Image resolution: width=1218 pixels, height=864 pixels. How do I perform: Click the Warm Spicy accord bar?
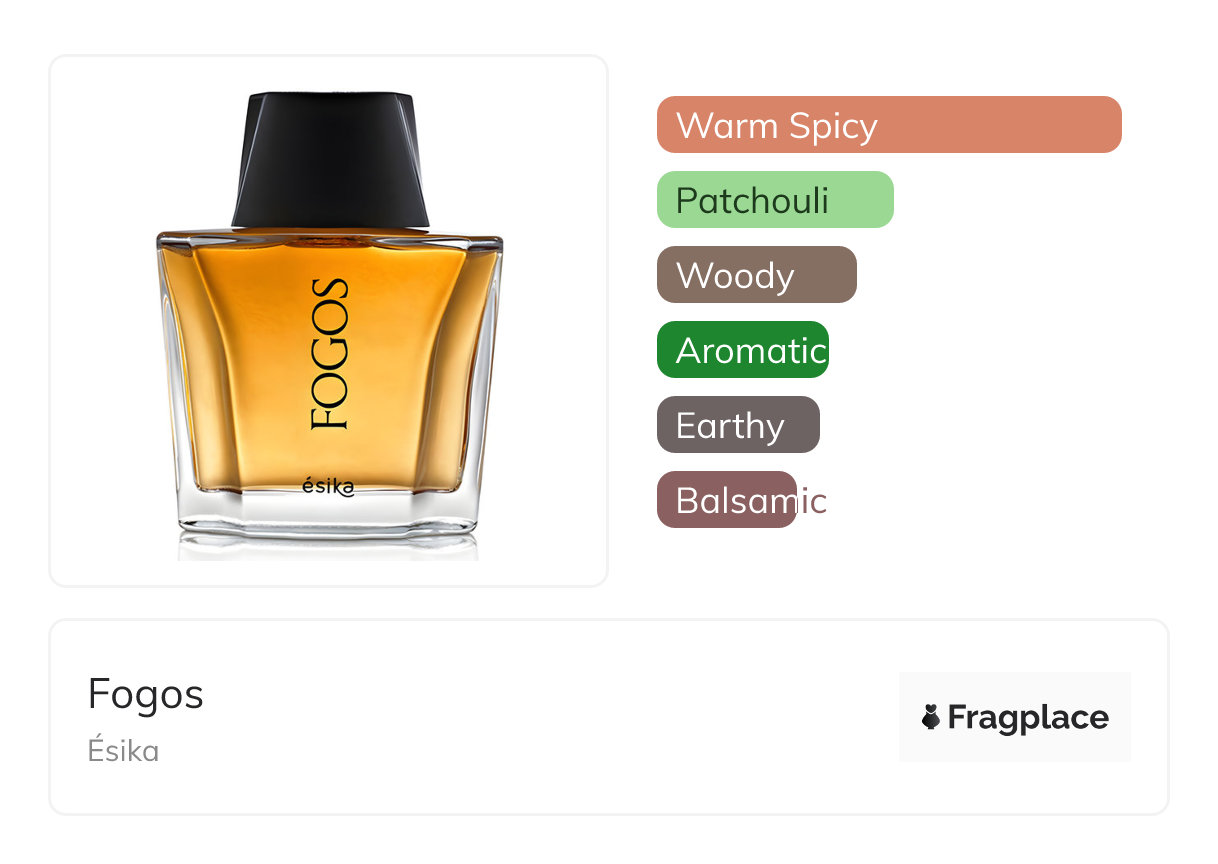click(x=889, y=125)
